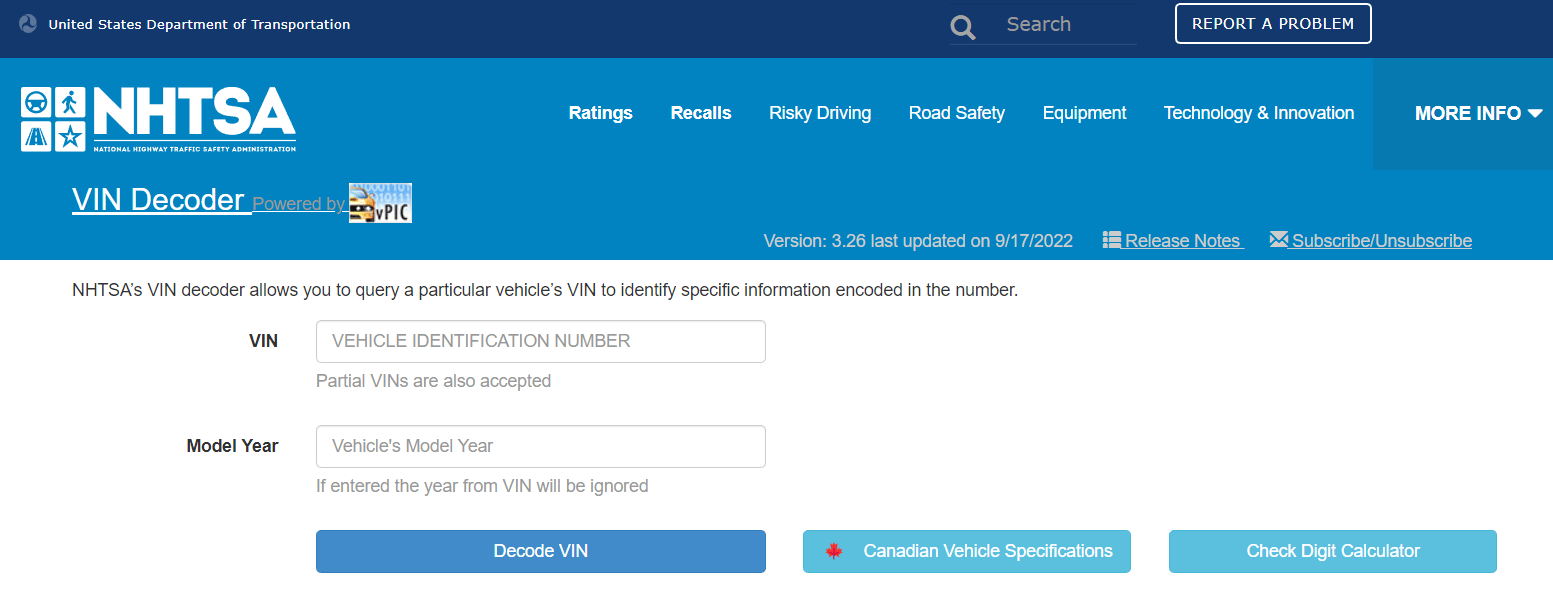Click the pedestrian icon in the NHTSA logo
This screenshot has width=1553, height=602.
70,102
